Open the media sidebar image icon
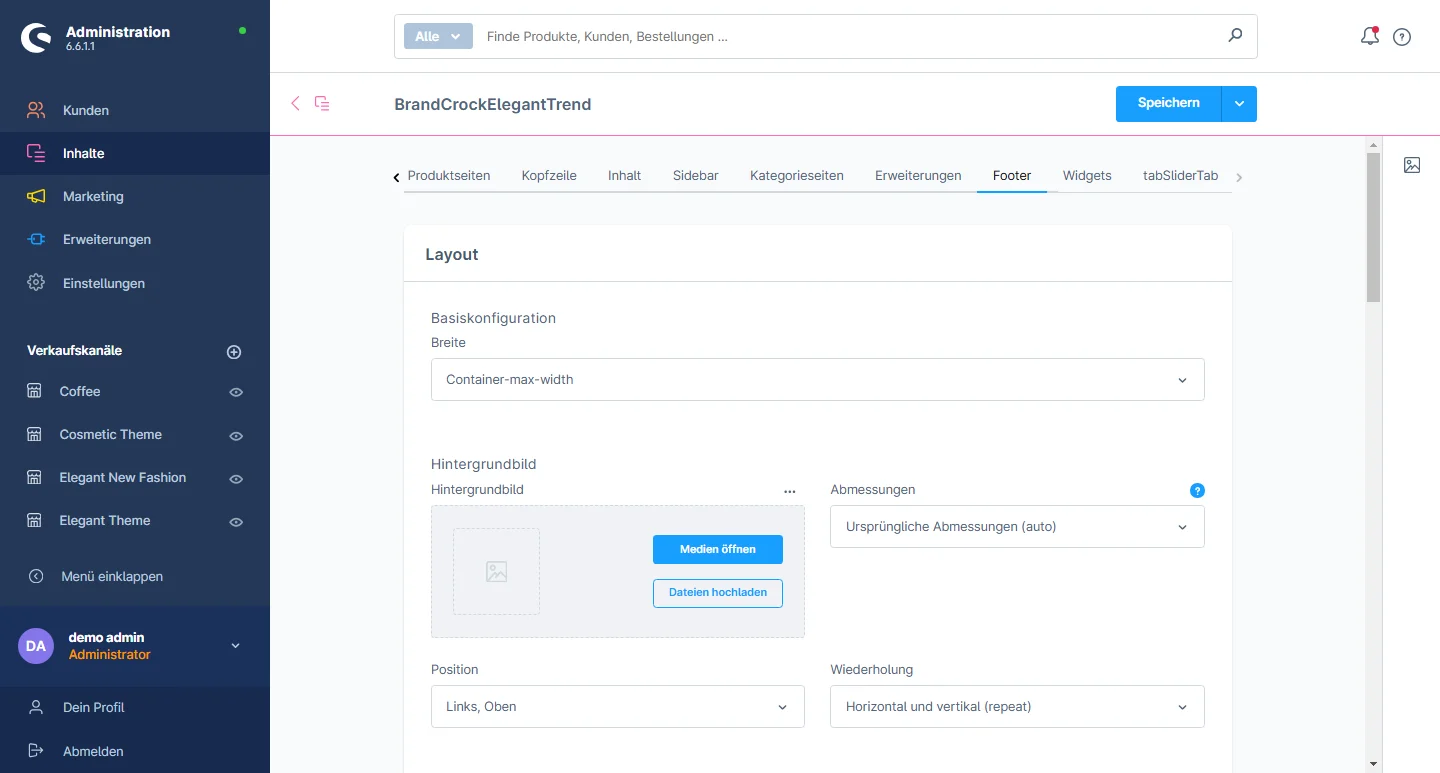1440x773 pixels. point(1412,166)
